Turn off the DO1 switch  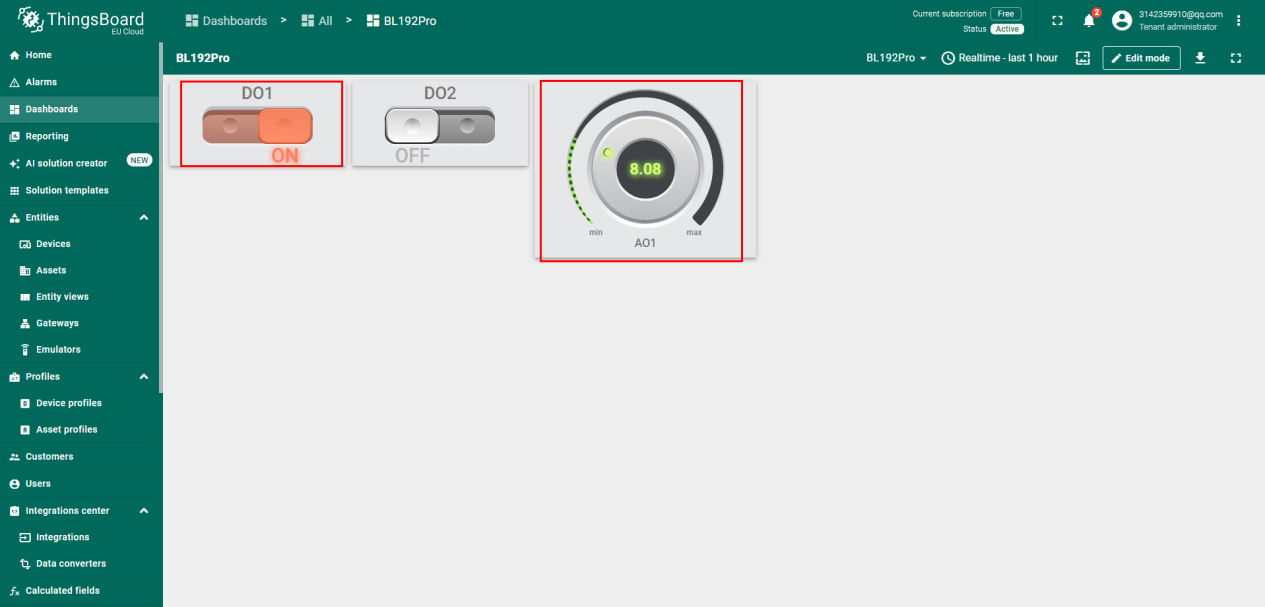coord(257,126)
